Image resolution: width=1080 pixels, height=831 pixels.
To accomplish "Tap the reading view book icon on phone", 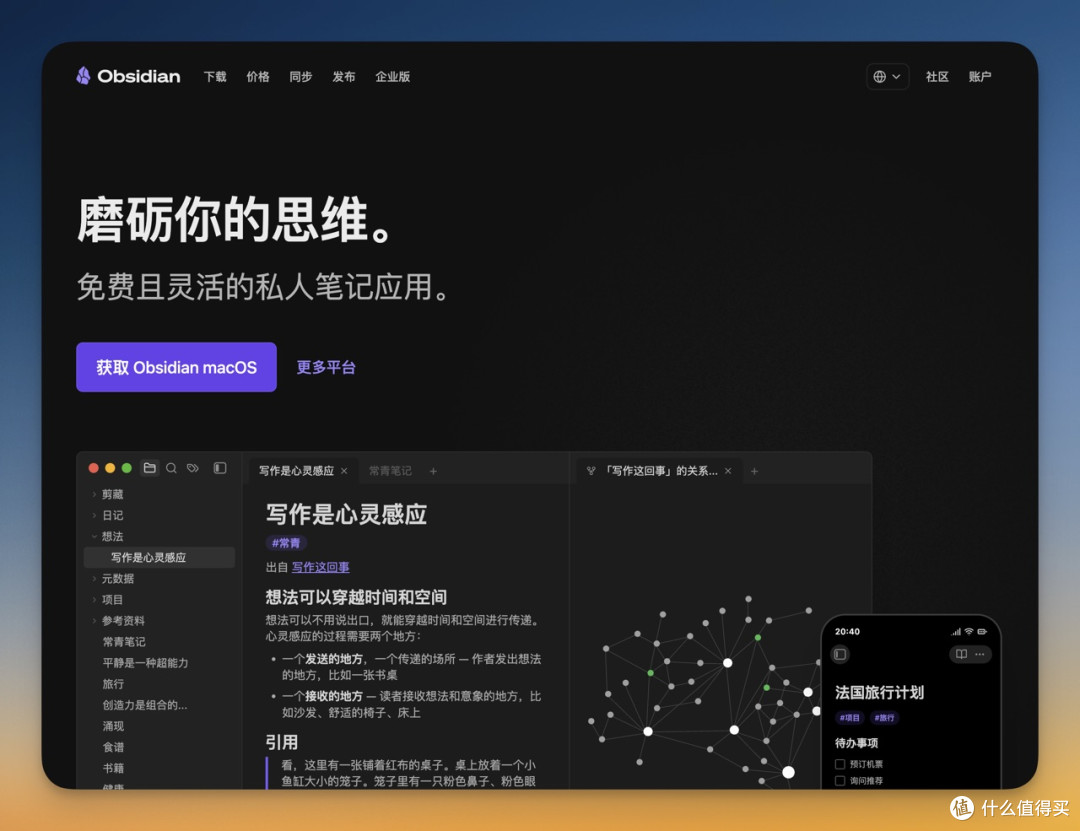I will point(962,654).
